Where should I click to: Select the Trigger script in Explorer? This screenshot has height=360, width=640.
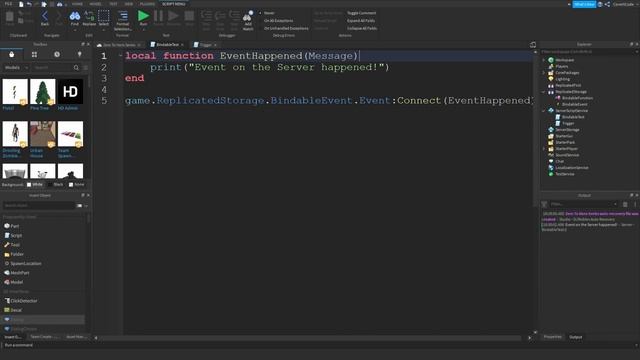click(568, 123)
